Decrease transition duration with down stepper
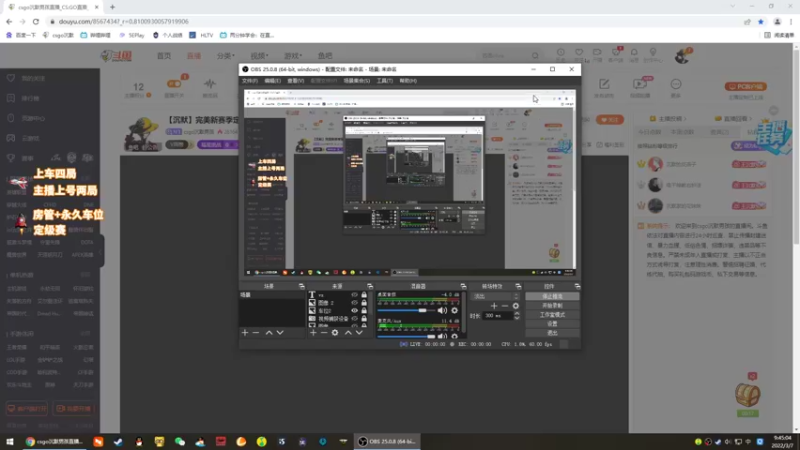 click(x=517, y=318)
